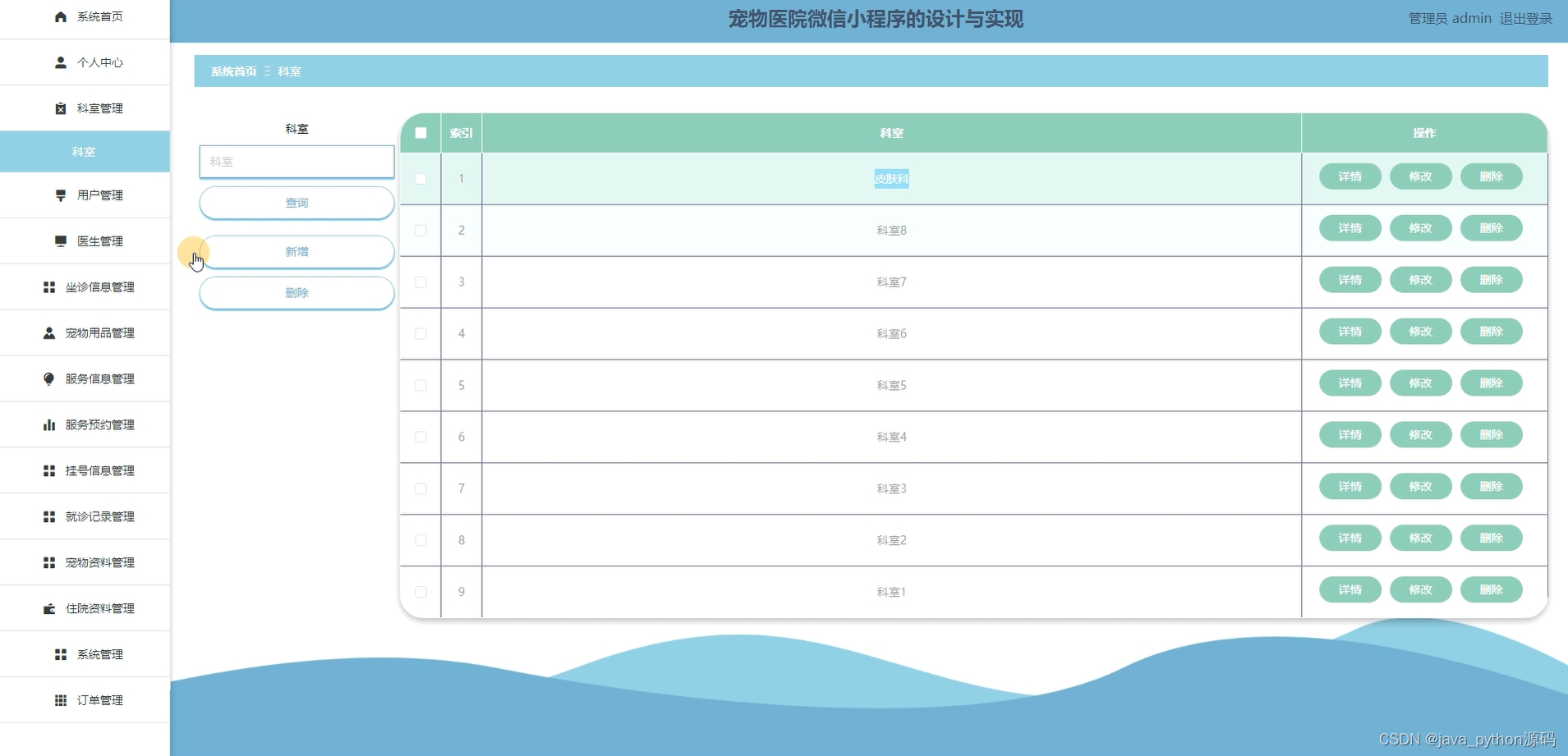This screenshot has width=1568, height=756.
Task: Click the grid icon beside 系统管理
Action: pos(61,655)
